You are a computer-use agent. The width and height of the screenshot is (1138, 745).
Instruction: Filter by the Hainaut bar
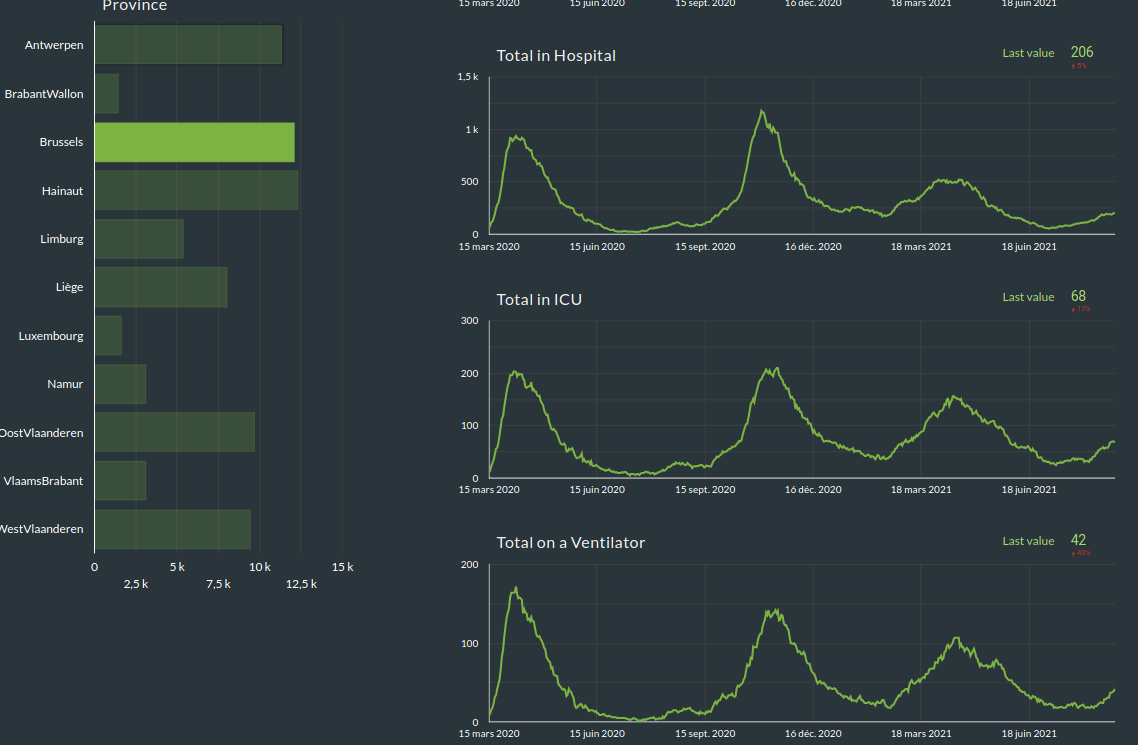[196, 190]
